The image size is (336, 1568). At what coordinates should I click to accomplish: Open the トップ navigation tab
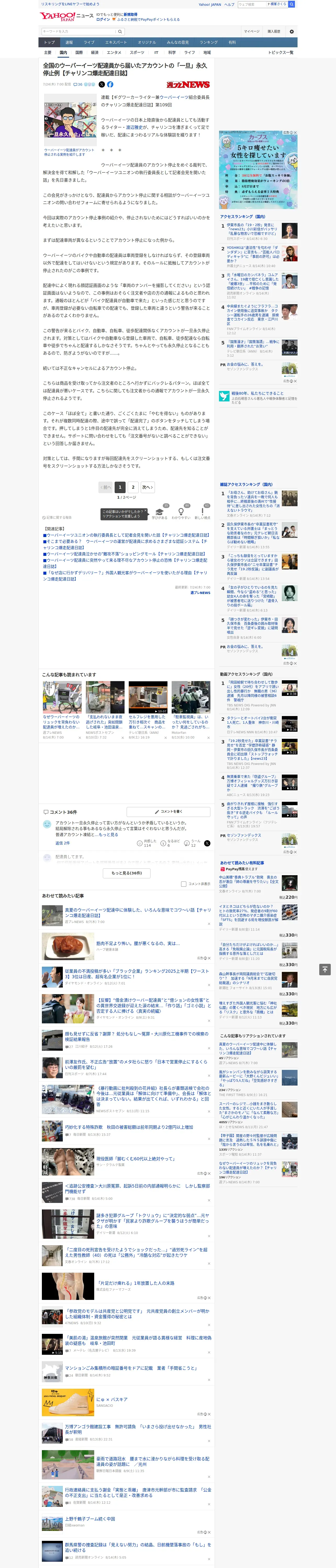(x=49, y=43)
